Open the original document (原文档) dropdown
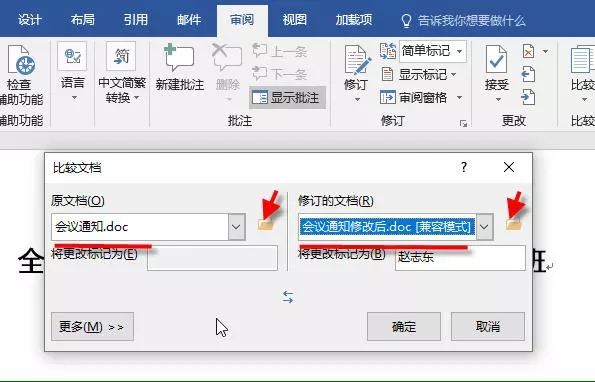Viewport: 595px width, 382px height. tap(236, 227)
